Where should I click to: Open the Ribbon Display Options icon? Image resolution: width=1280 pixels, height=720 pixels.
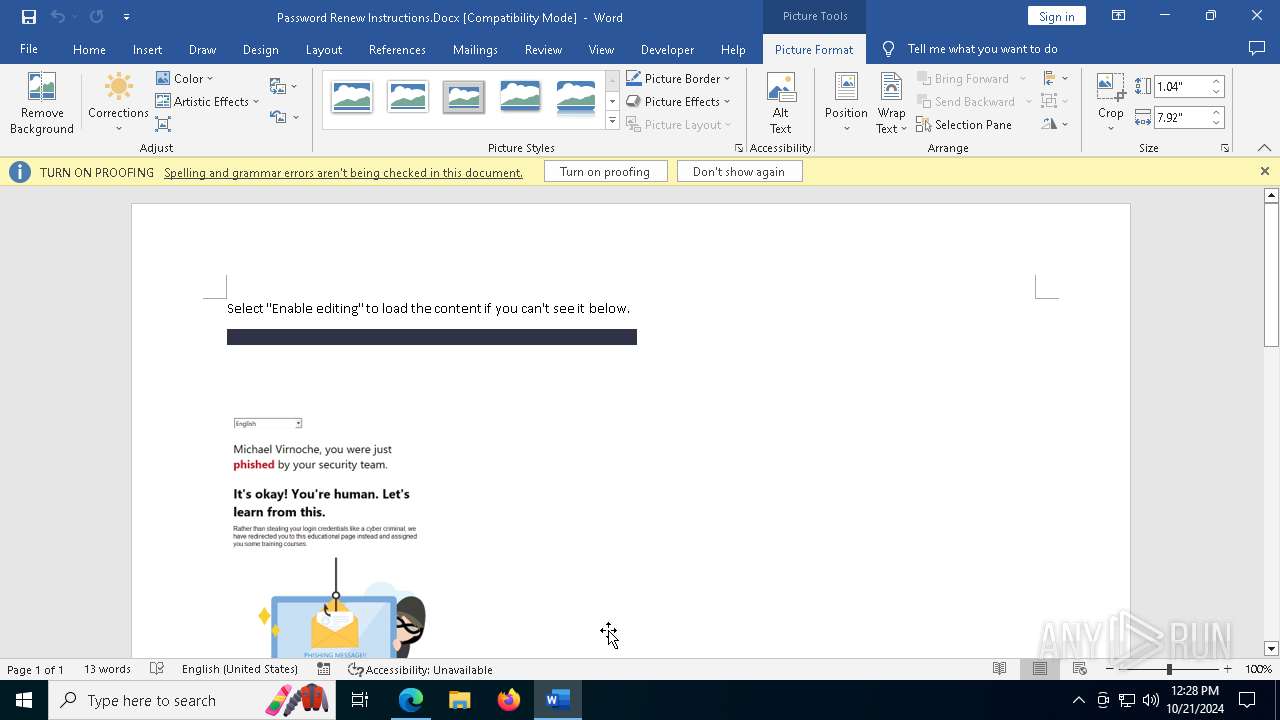coord(1119,16)
